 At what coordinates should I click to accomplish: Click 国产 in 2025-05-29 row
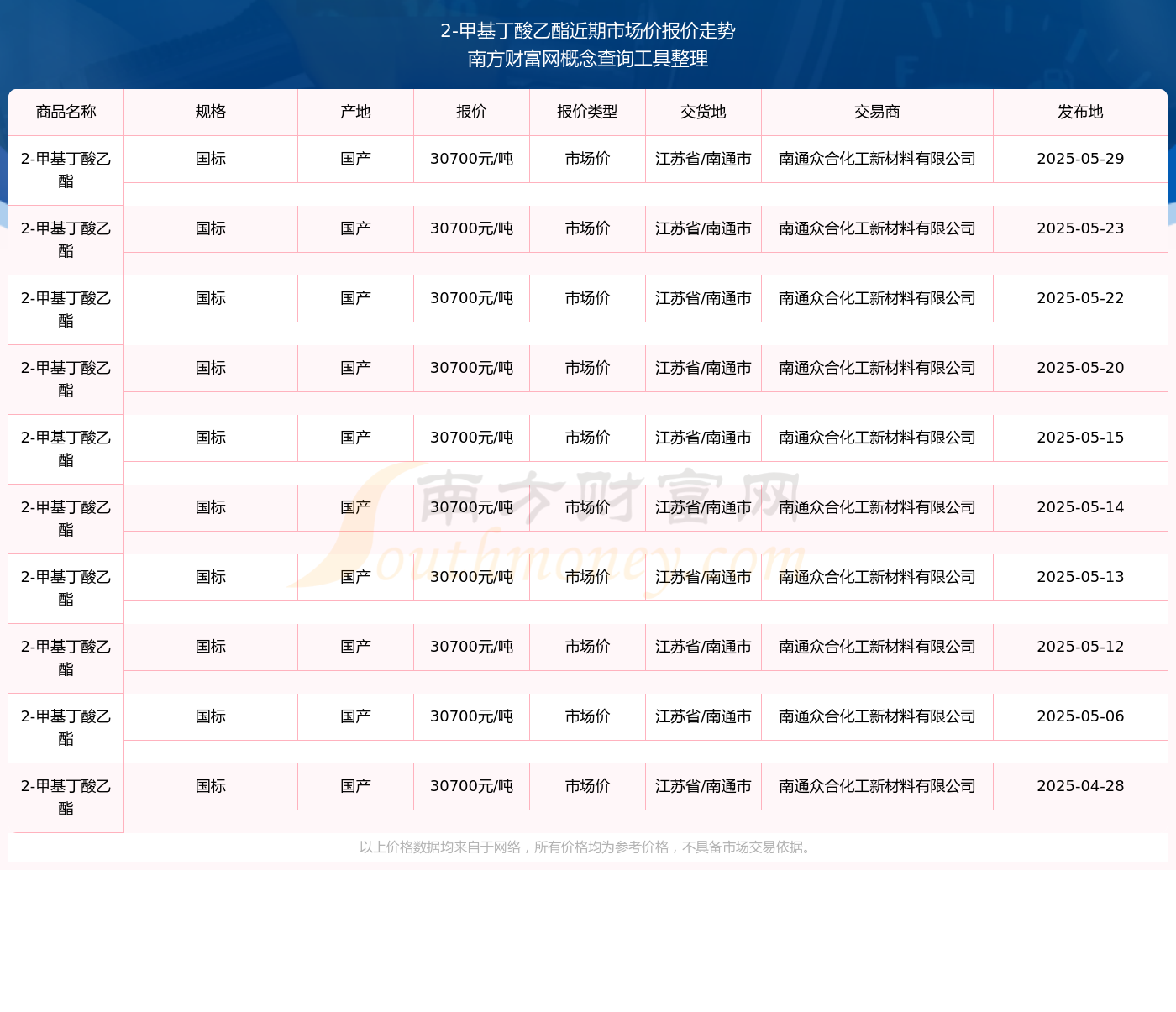356,159
